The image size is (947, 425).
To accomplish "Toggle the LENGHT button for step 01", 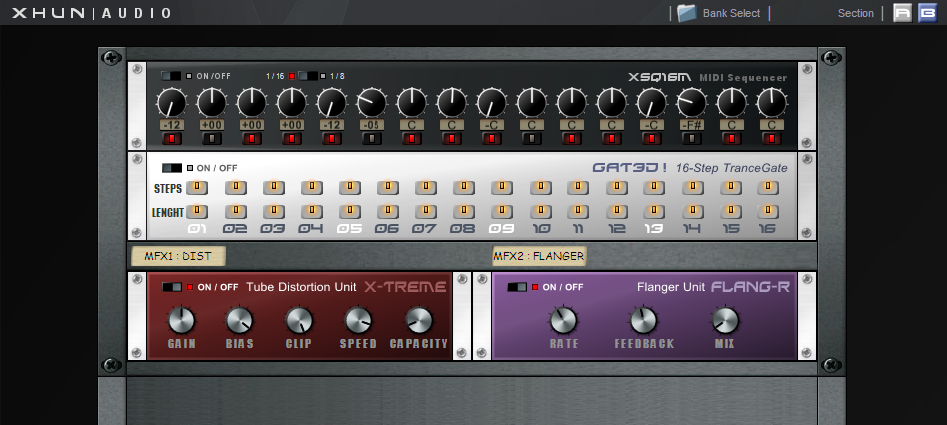I will tap(197, 212).
